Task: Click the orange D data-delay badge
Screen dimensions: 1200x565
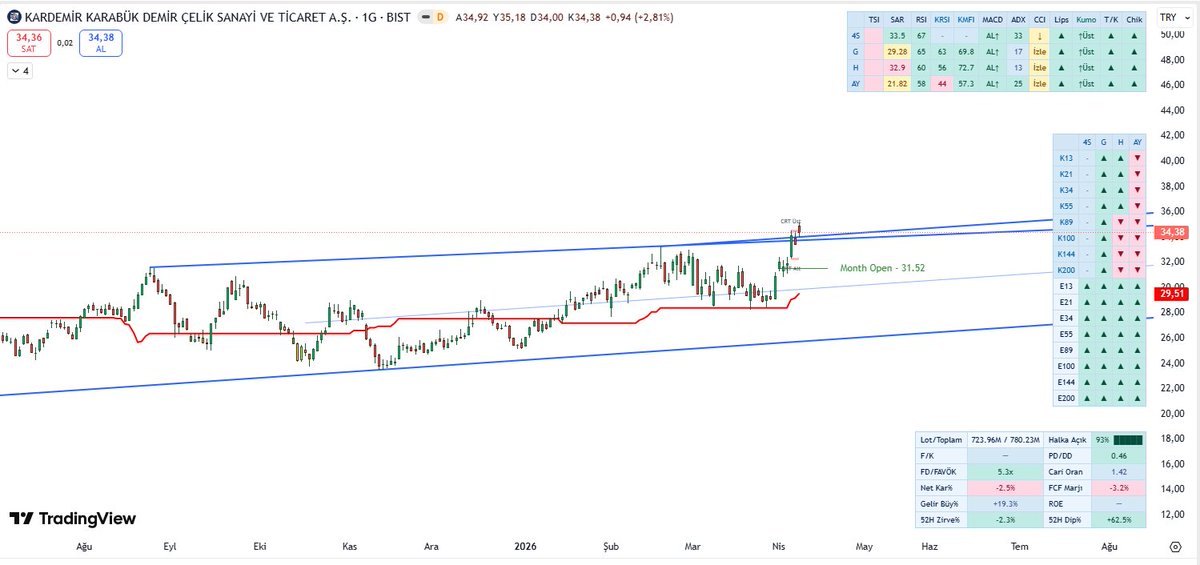Action: pos(440,17)
